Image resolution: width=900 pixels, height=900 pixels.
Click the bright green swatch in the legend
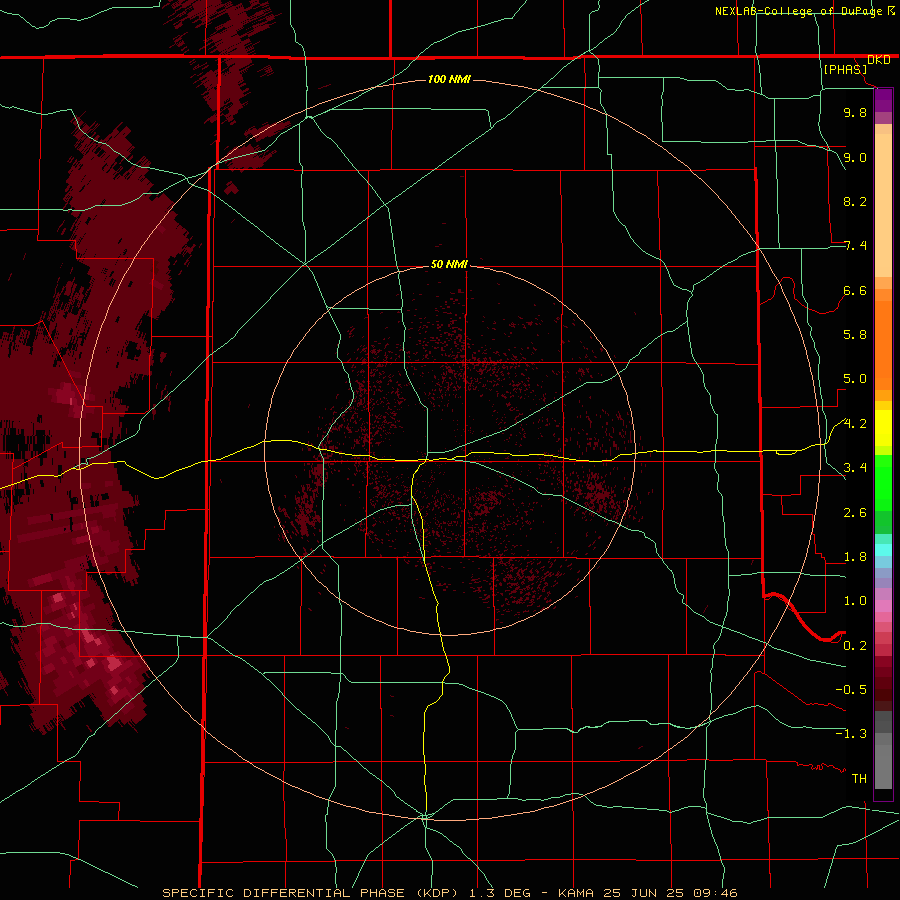pyautogui.click(x=883, y=483)
